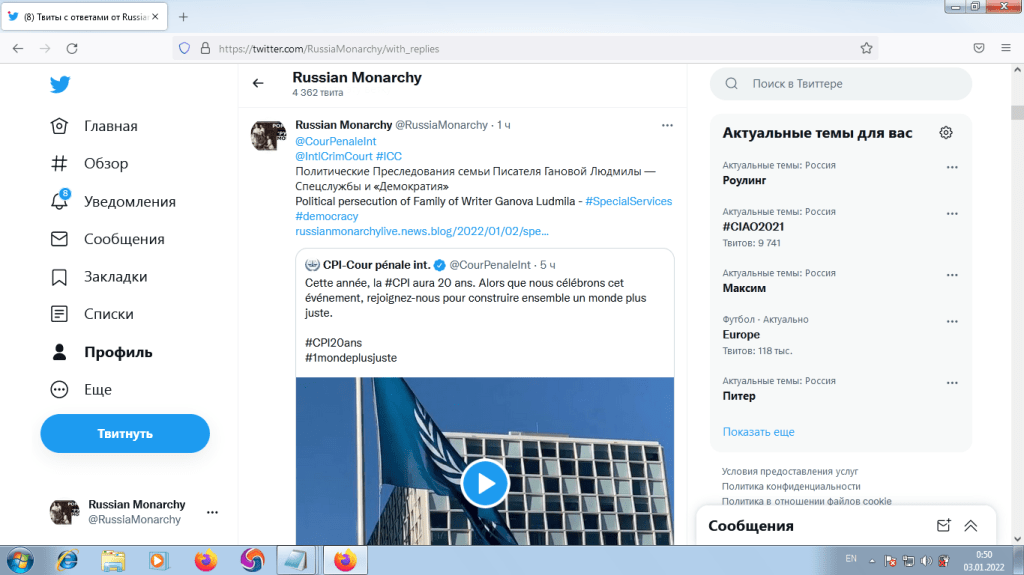Bookmark this page with star icon
This screenshot has width=1024, height=575.
tap(866, 48)
